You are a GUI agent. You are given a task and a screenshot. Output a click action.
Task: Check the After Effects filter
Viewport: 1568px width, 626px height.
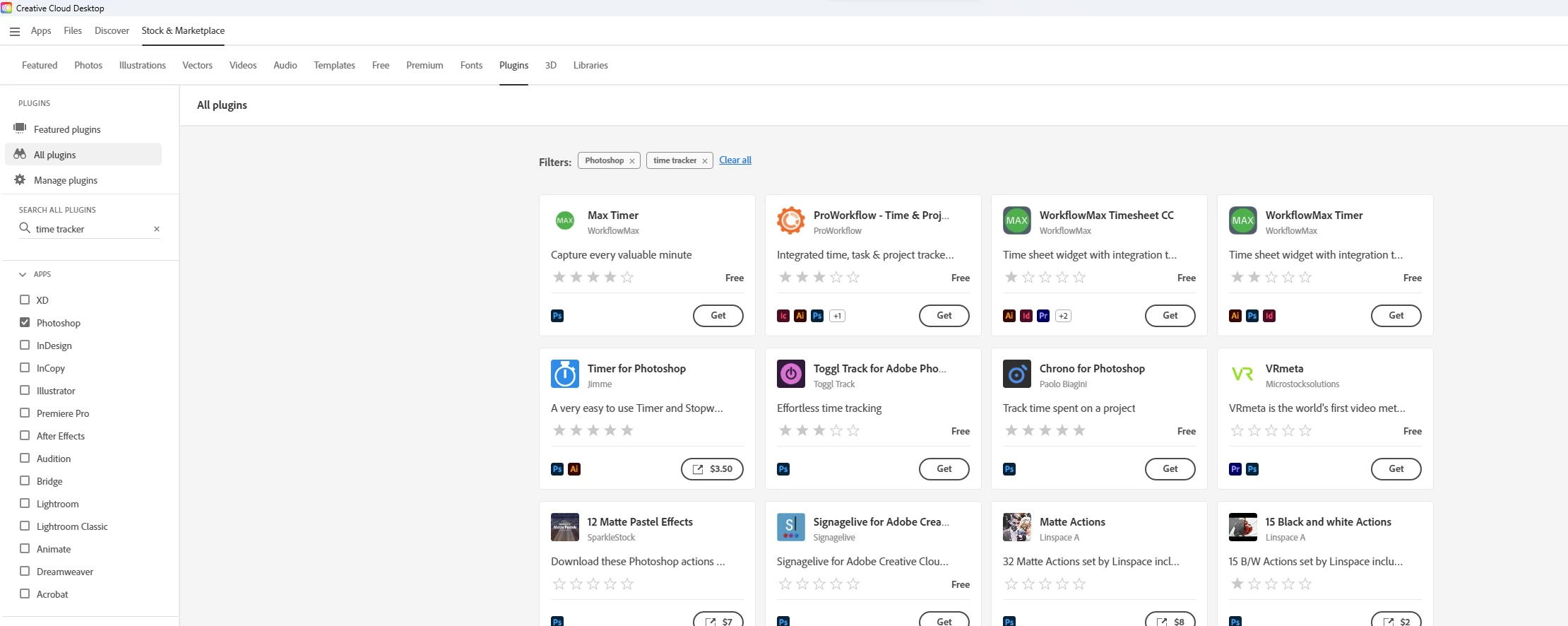[x=25, y=435]
